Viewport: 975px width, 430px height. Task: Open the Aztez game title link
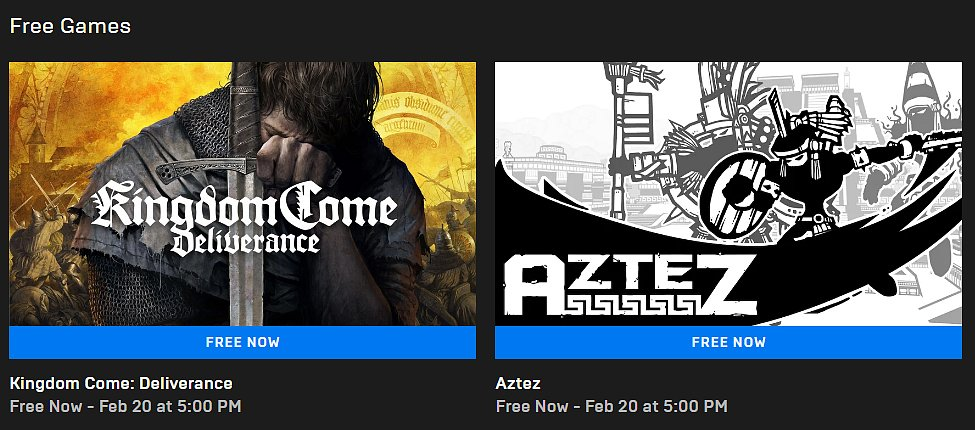518,383
